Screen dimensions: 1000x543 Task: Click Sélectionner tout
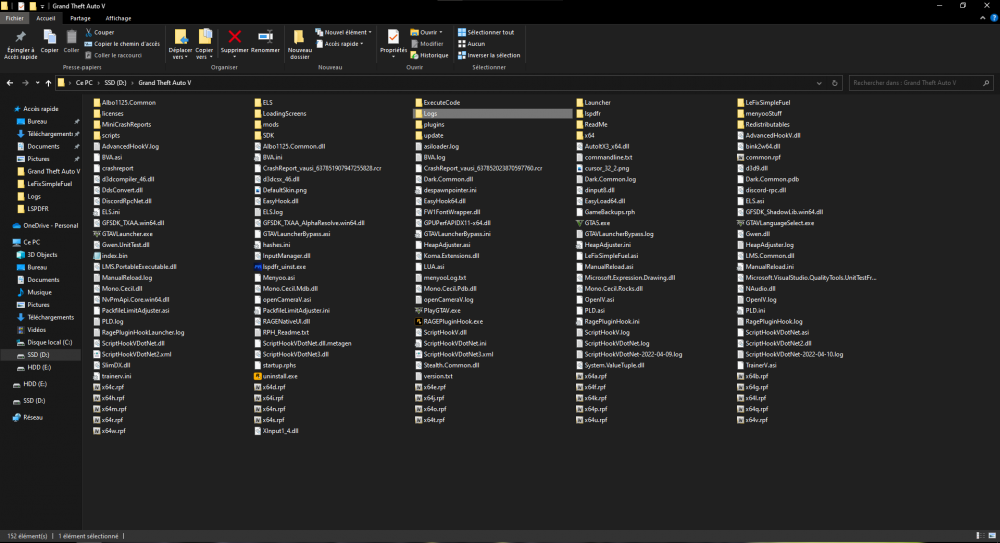(485, 32)
